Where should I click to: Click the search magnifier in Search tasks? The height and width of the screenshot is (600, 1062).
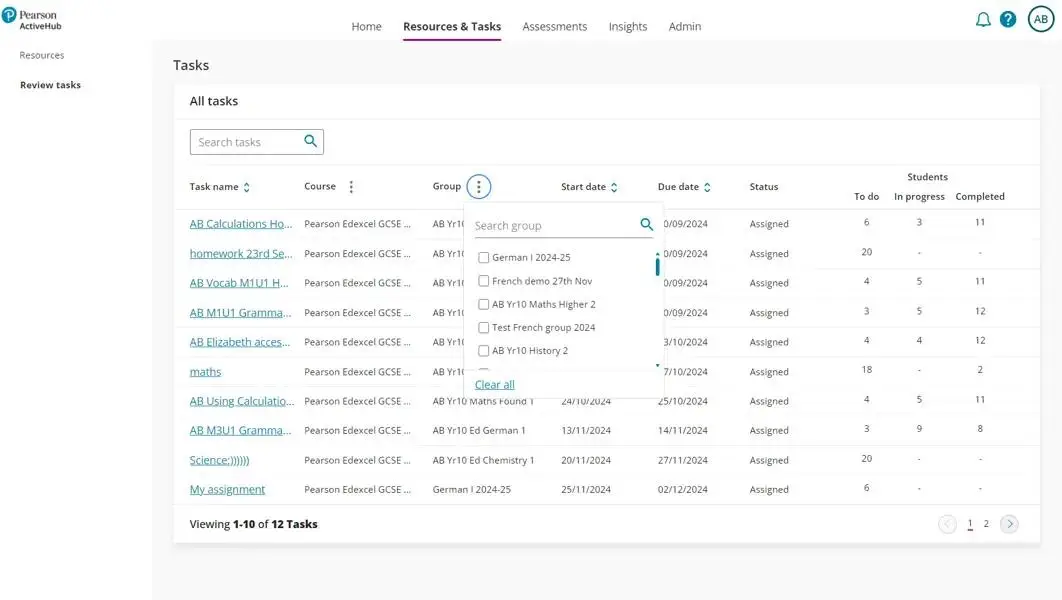(x=311, y=142)
